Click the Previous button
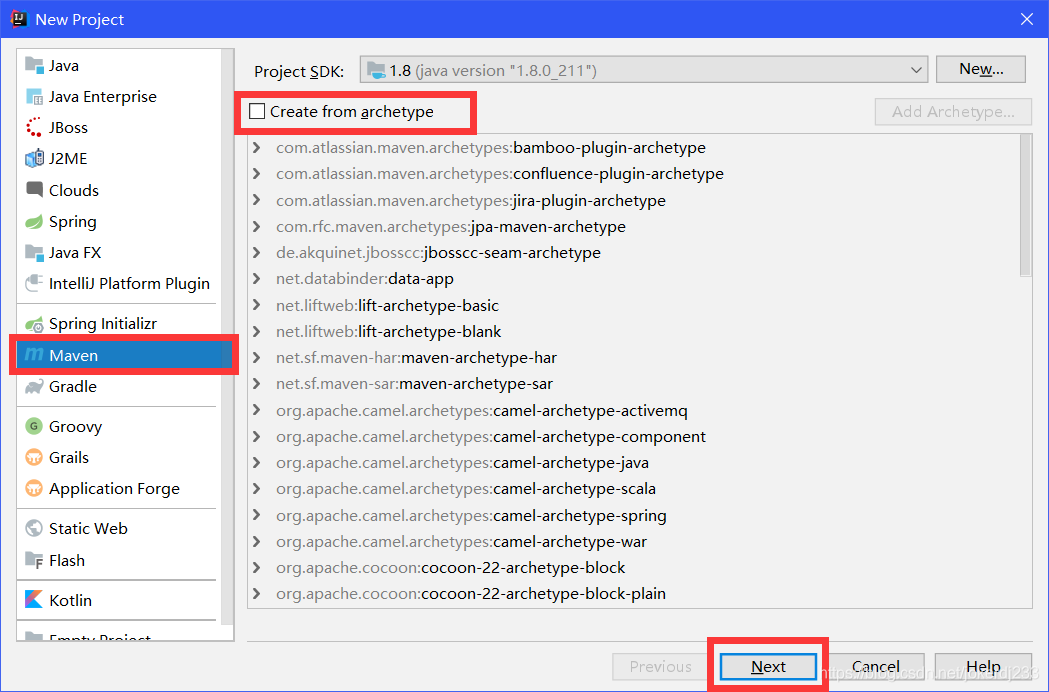Viewport: 1049px width, 692px height. pos(660,667)
